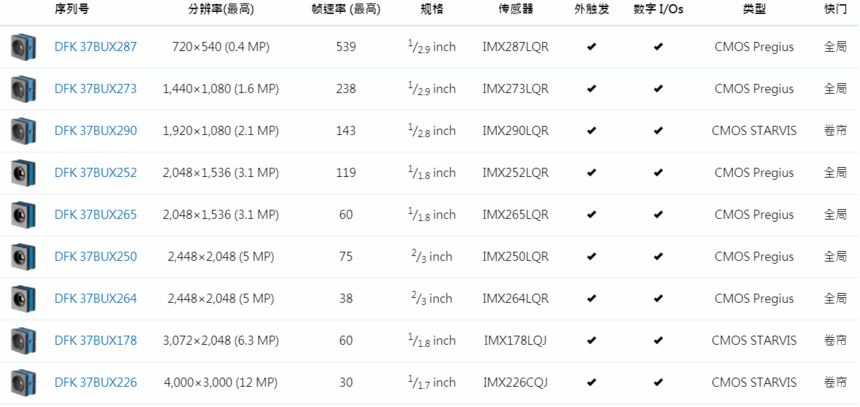Click the DFK 37BUX252 camera thumbnail icon
Image resolution: width=860 pixels, height=407 pixels.
point(23,173)
